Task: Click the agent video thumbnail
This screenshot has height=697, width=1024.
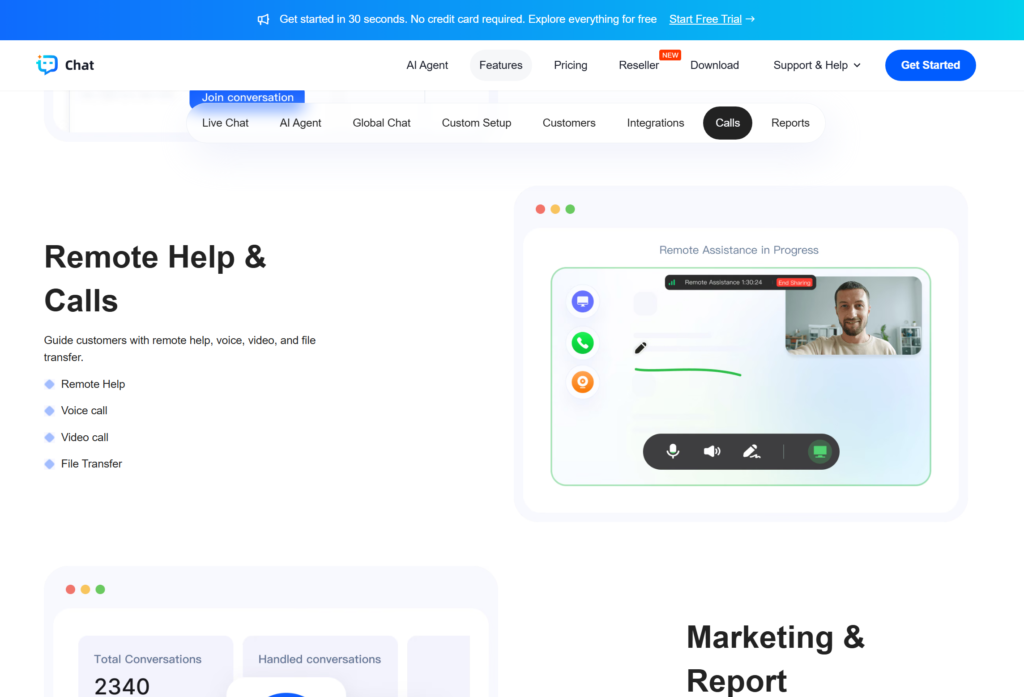Action: click(x=854, y=316)
